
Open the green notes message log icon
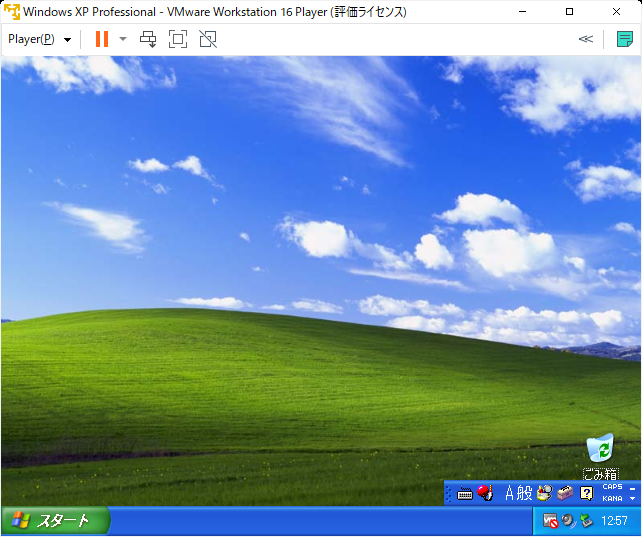(x=625, y=39)
